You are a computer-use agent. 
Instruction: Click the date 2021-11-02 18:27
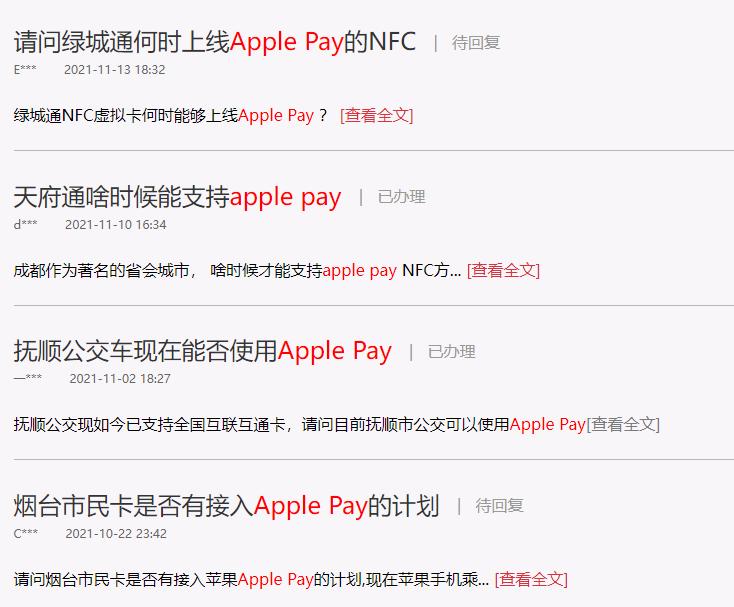(x=120, y=379)
